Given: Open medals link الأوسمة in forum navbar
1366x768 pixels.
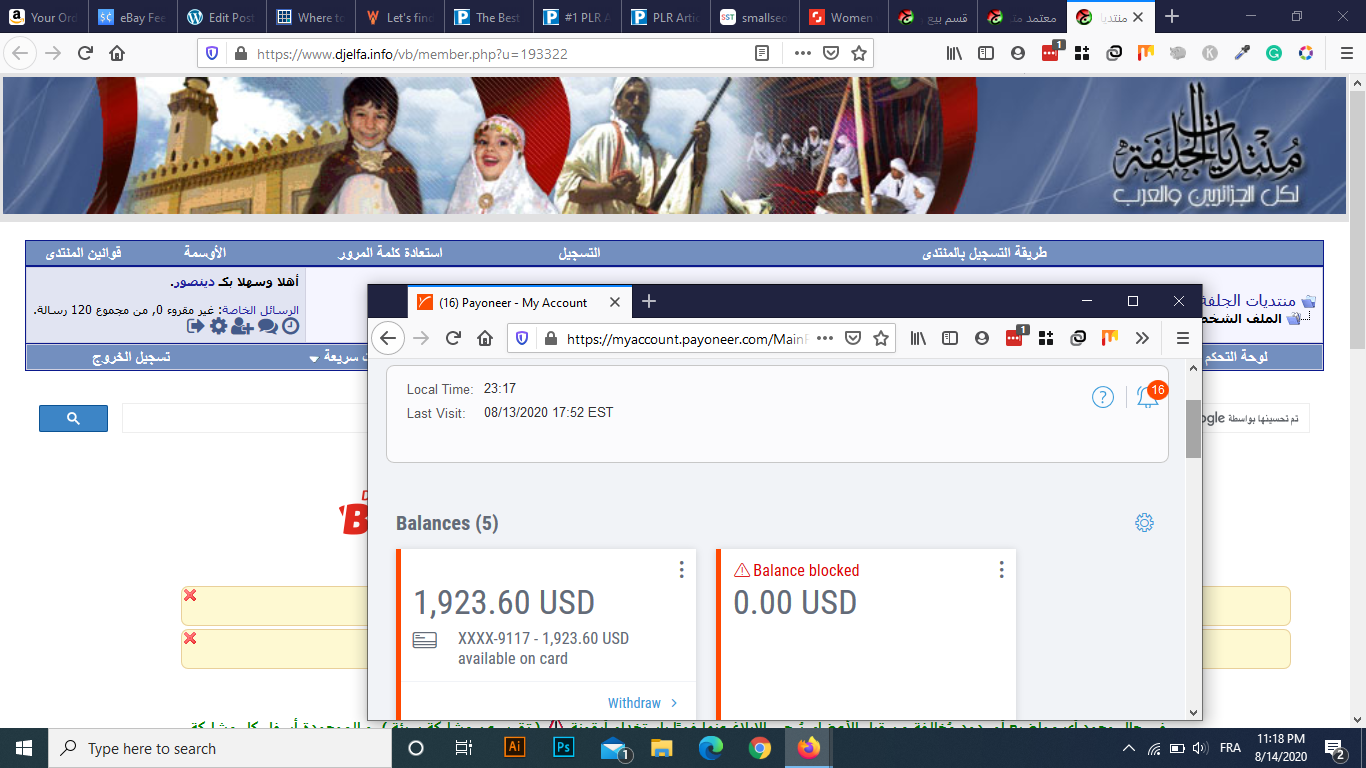Looking at the screenshot, I should [x=205, y=254].
